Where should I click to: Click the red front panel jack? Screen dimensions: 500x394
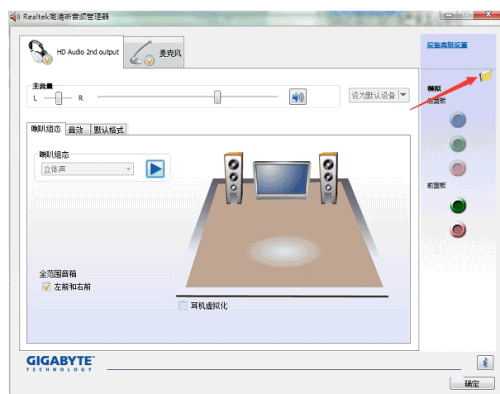[x=458, y=230]
